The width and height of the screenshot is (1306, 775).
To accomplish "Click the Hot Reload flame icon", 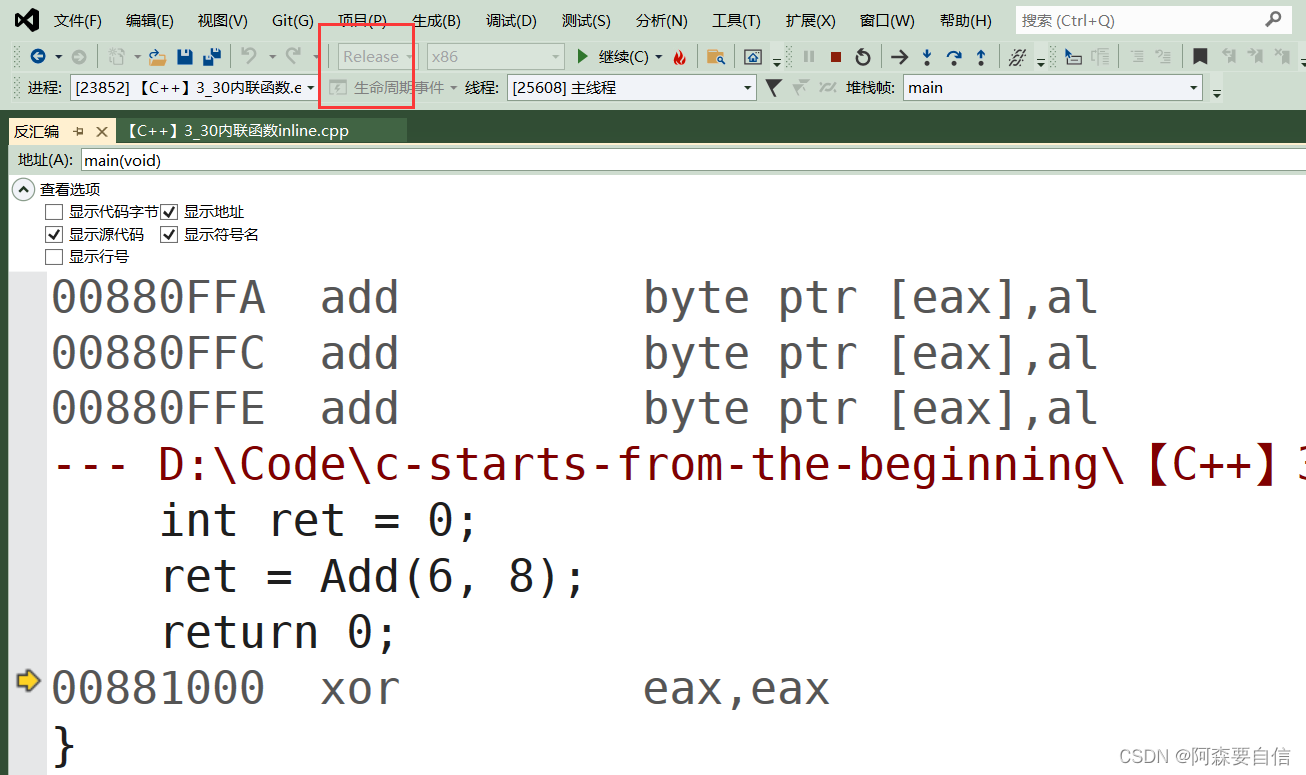I will [x=680, y=57].
